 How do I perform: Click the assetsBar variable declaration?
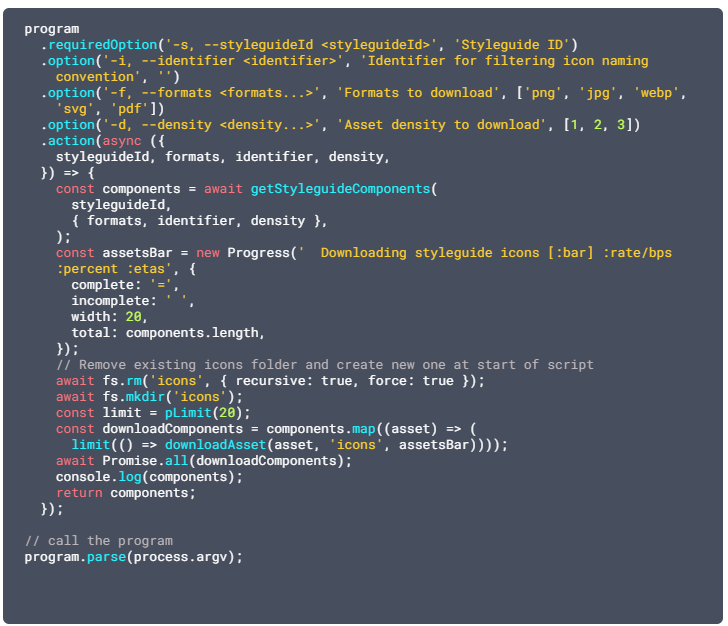pos(137,253)
